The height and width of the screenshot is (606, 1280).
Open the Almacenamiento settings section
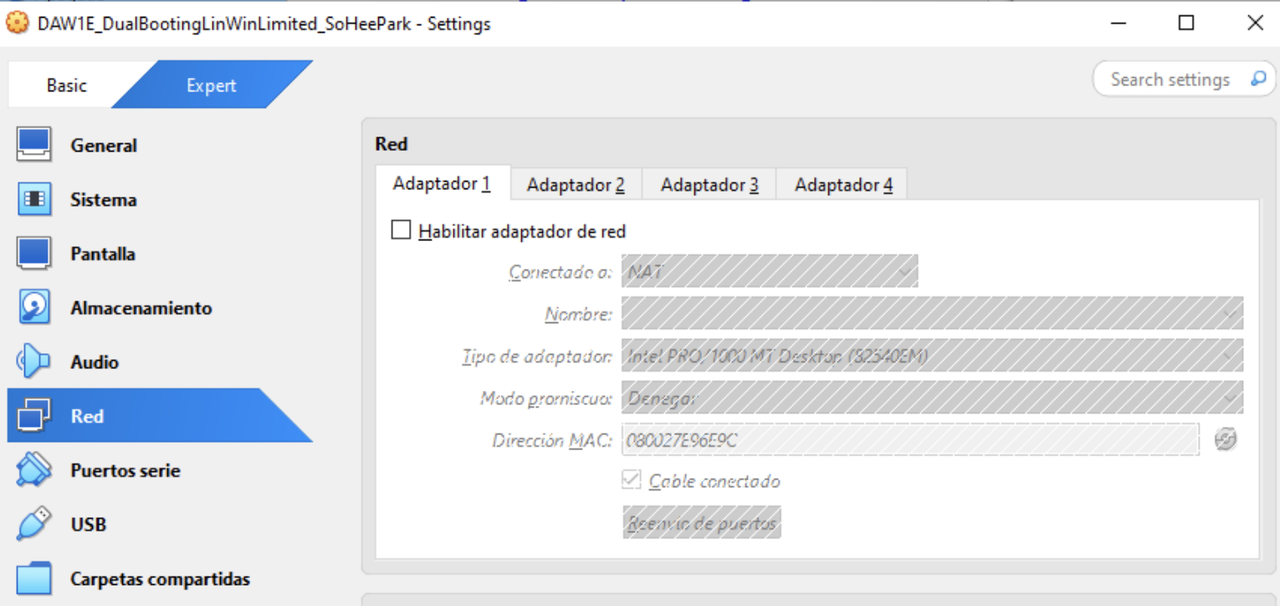point(160,307)
